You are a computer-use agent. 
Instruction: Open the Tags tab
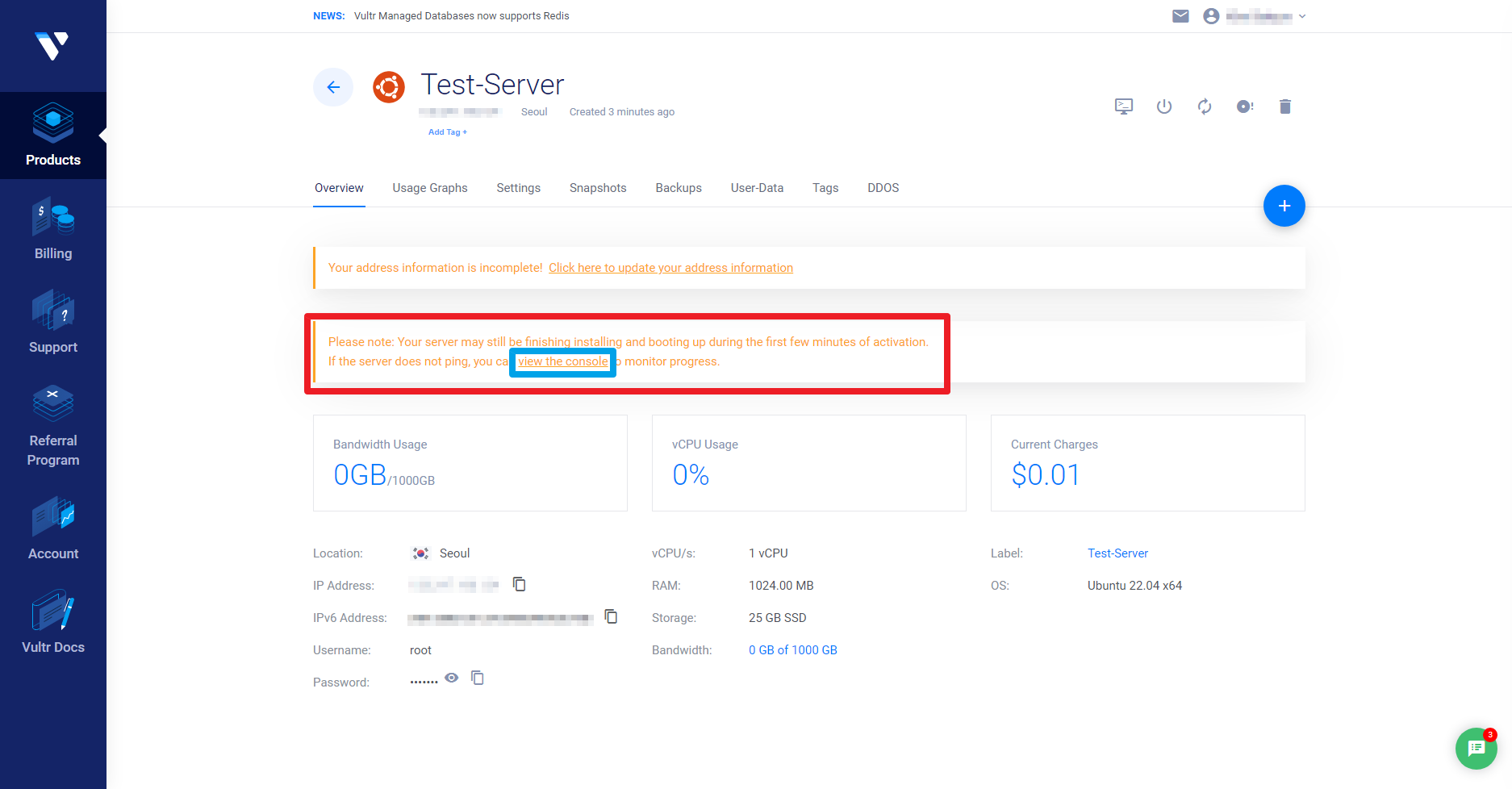pos(825,188)
